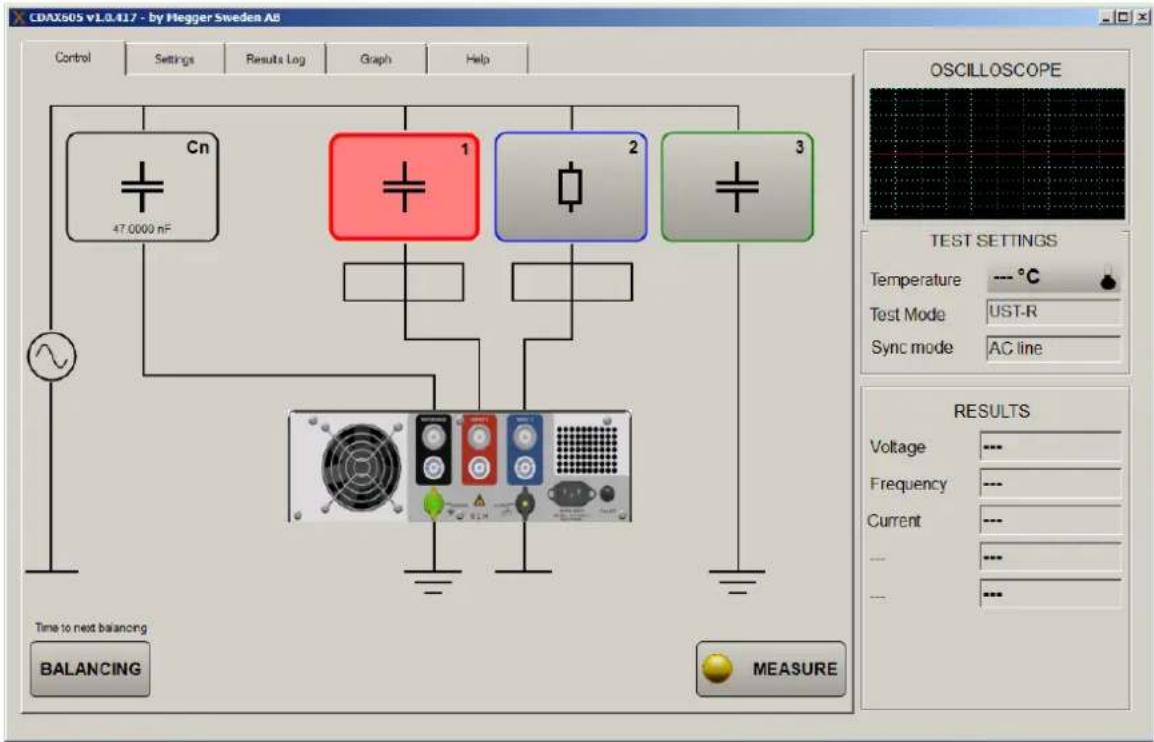The width and height of the screenshot is (1154, 742).
Task: Select green capacitor channel 3
Action: [x=737, y=187]
